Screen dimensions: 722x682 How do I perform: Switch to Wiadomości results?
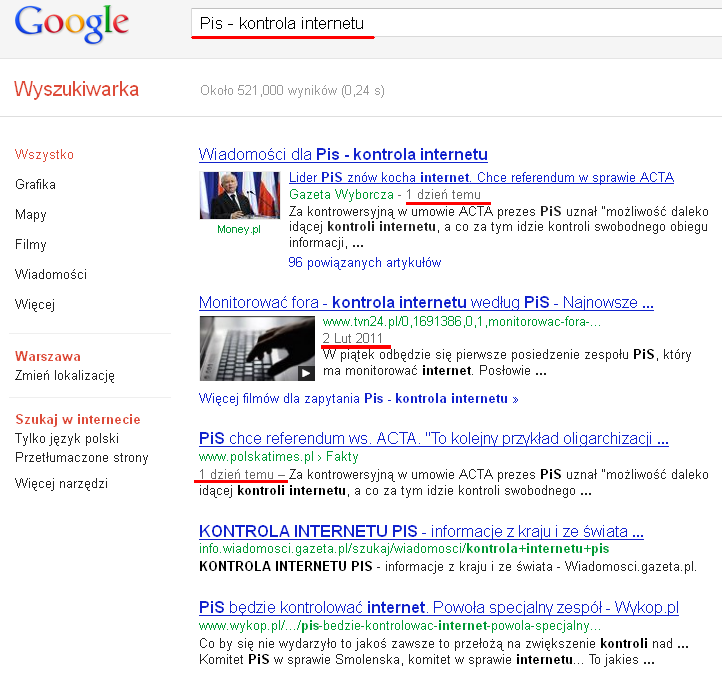(51, 274)
